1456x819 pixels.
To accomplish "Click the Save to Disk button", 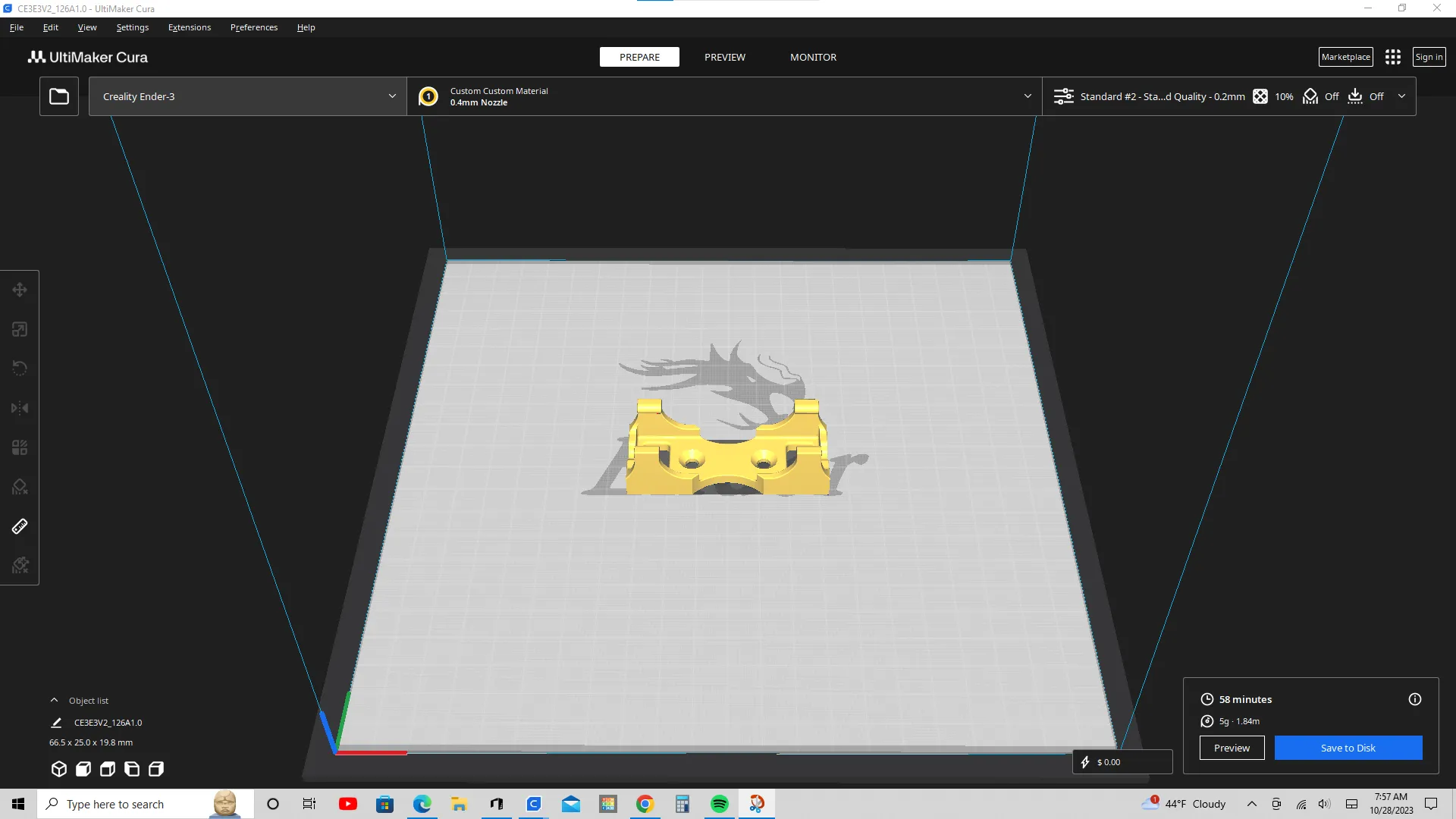I will 1348,748.
